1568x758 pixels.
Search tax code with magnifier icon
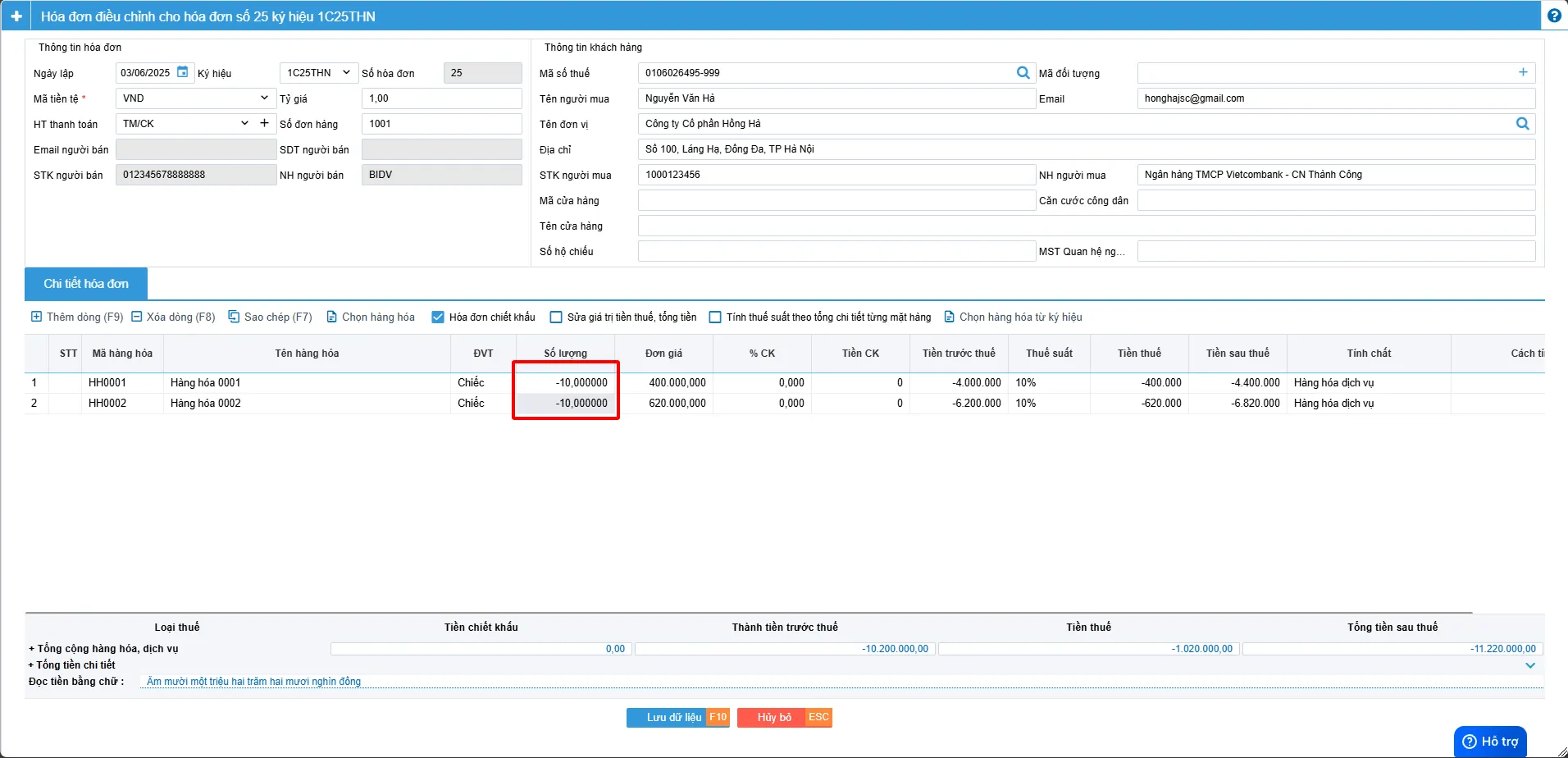[1023, 73]
